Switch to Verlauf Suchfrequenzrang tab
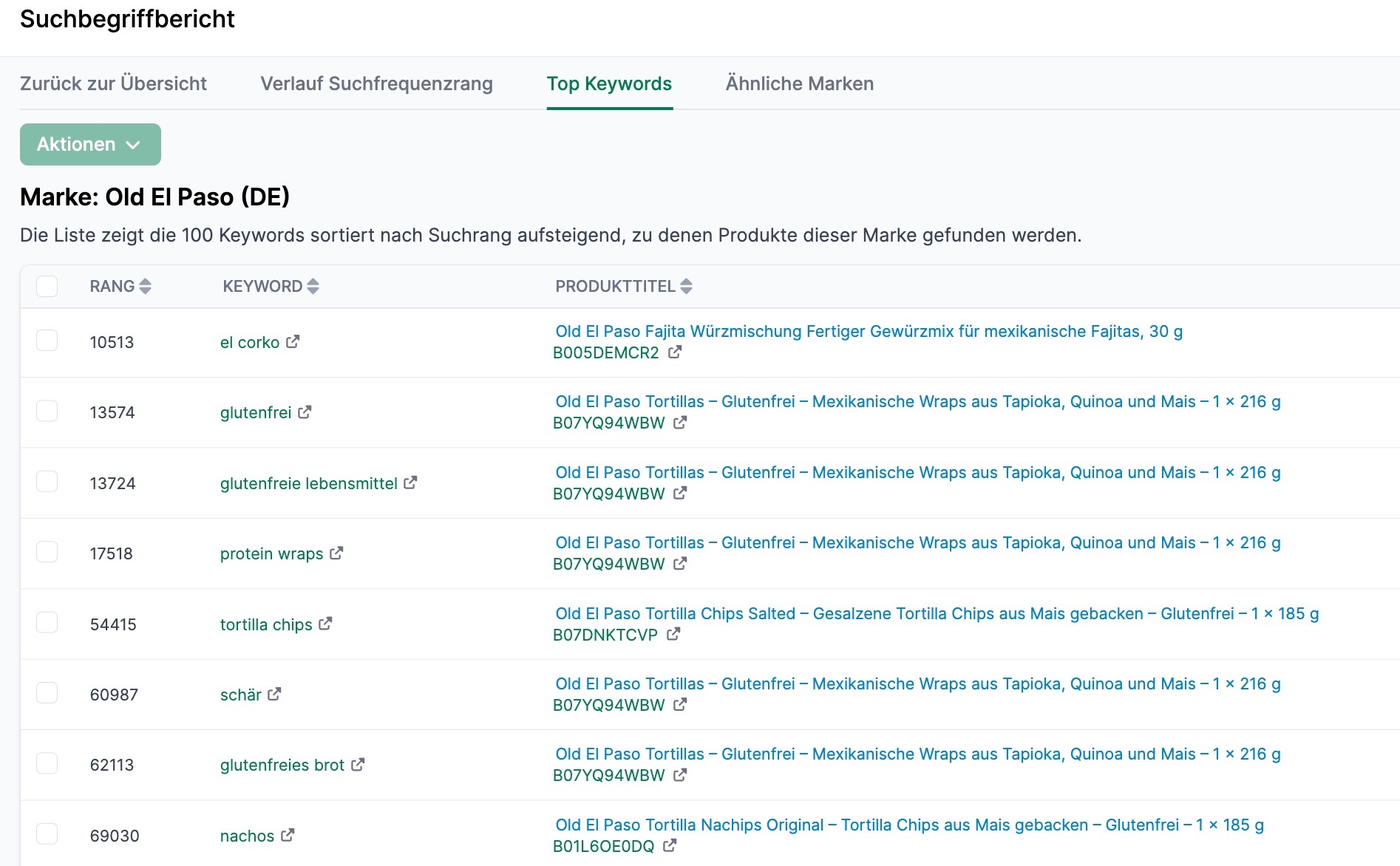Viewport: 1400px width, 866px height. [x=376, y=83]
